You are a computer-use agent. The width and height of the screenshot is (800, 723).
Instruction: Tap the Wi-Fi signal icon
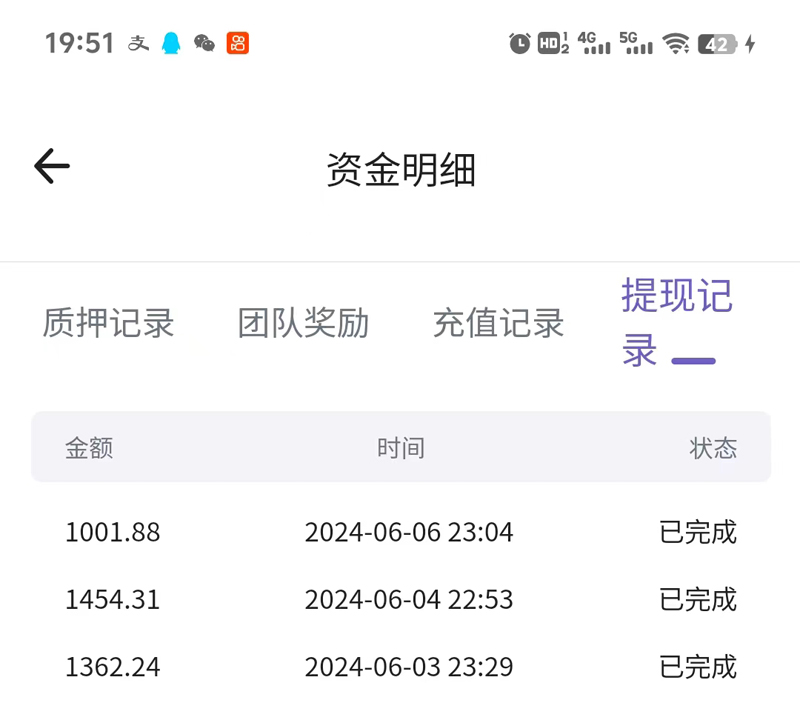(677, 43)
